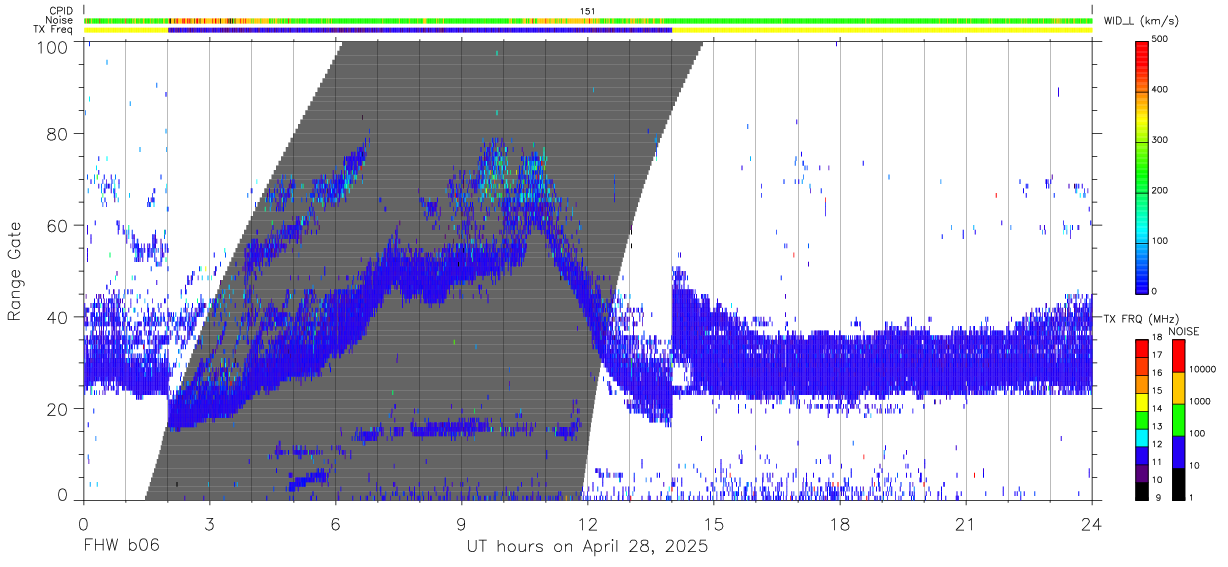Image resolution: width=1228 pixels, height=567 pixels.
Task: Click the y-axis tick label 20
Action: click(x=59, y=409)
